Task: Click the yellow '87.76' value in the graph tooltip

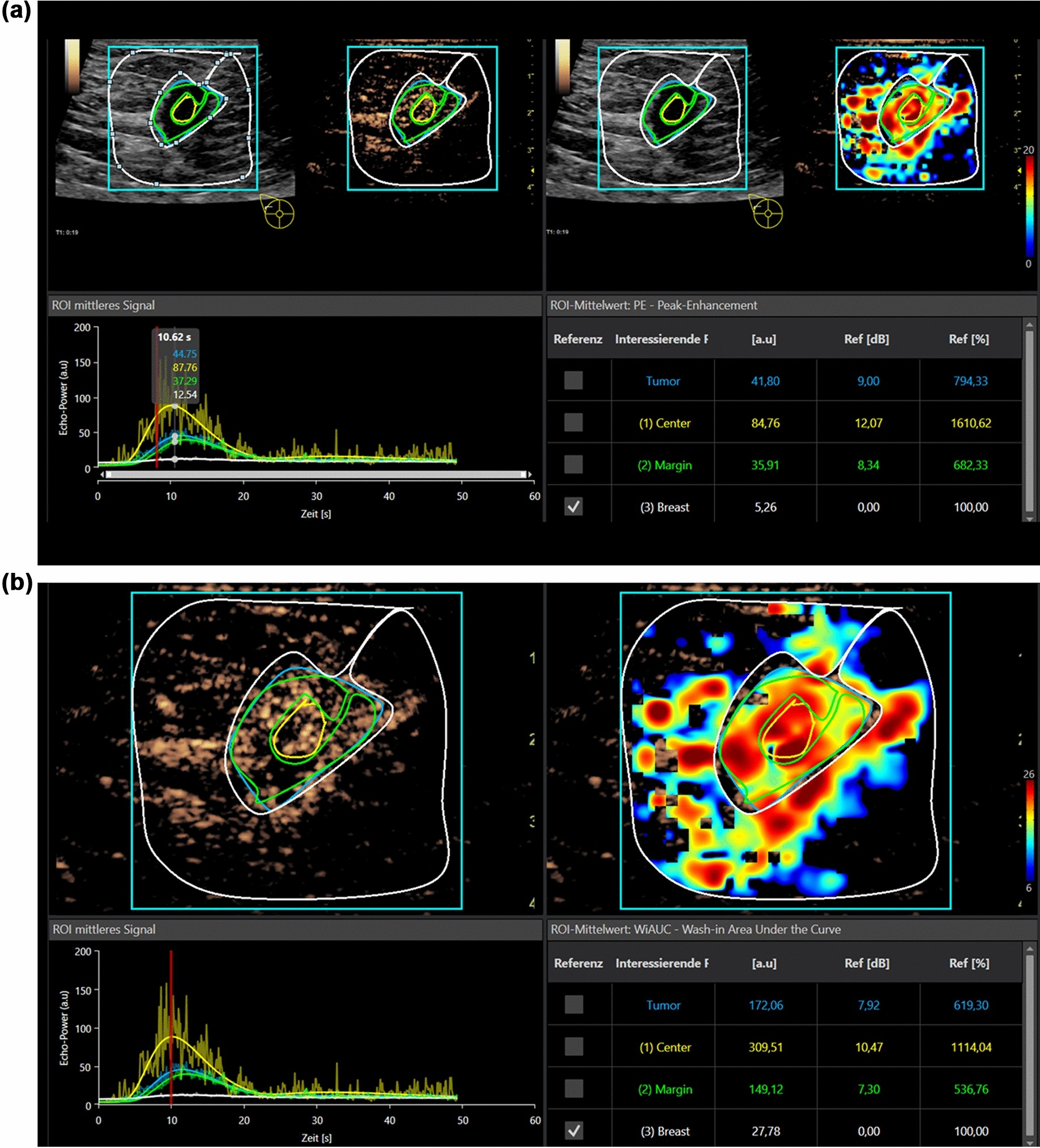Action: (185, 367)
